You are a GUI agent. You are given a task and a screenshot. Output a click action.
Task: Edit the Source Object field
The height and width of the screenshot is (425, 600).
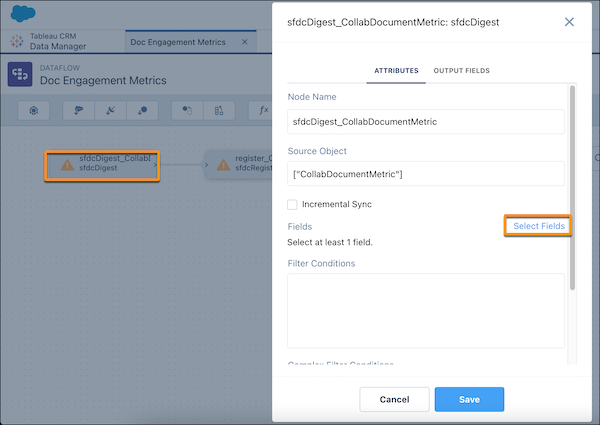click(x=426, y=174)
